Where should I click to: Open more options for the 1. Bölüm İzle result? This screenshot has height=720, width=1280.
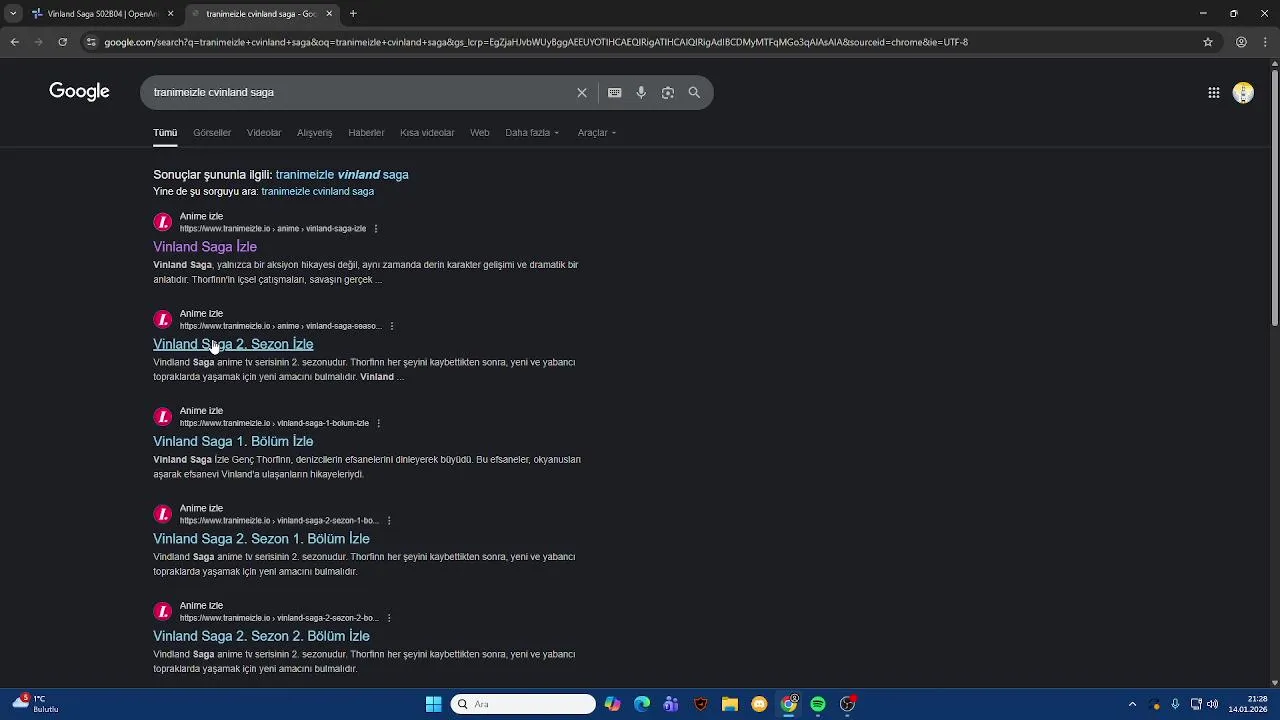click(x=379, y=423)
